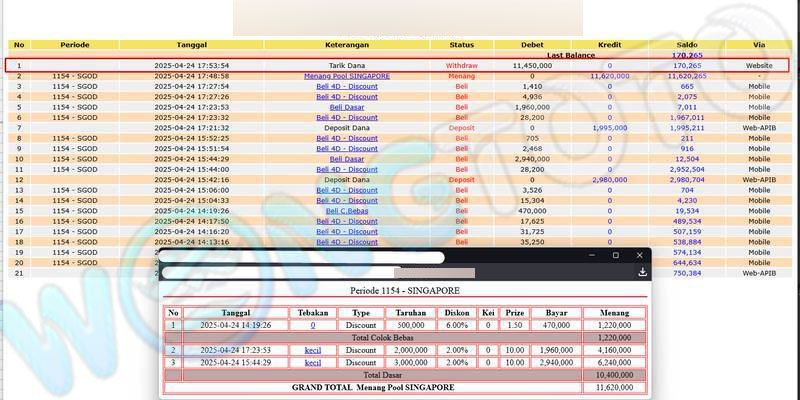Close the Periode 1154 popup window
The height and width of the screenshot is (400, 800).
coord(640,256)
